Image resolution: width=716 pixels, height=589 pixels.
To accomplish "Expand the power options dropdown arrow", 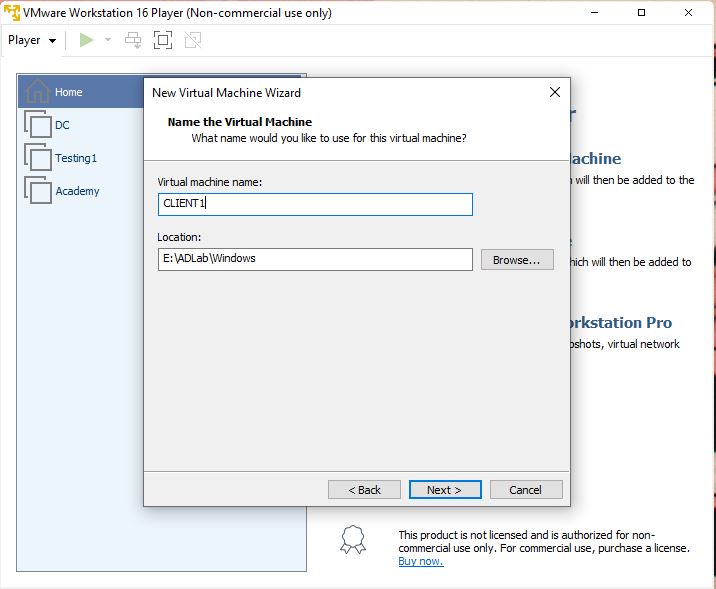I will pyautogui.click(x=108, y=40).
